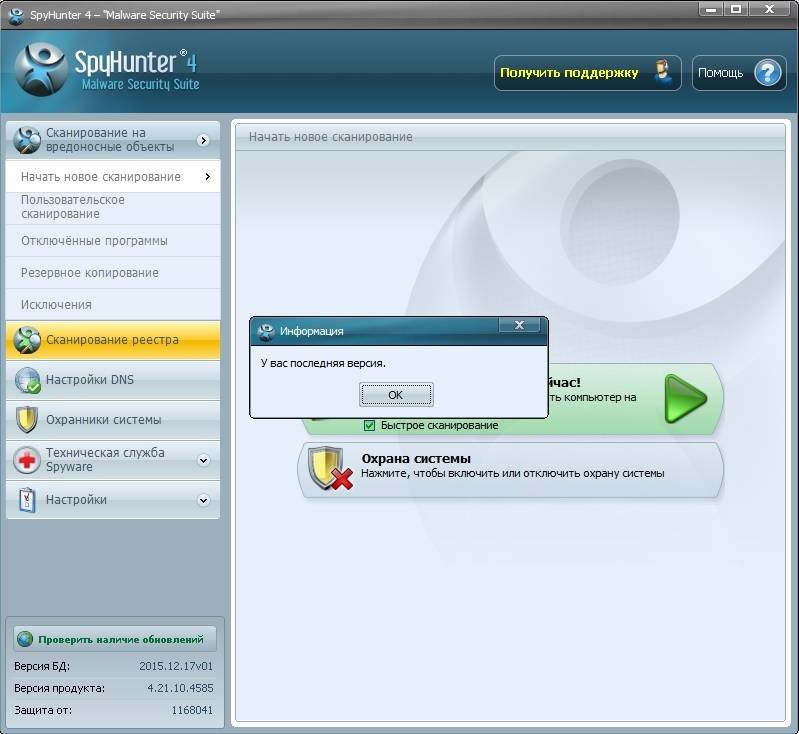Image resolution: width=799 pixels, height=734 pixels.
Task: Click the blue question mark help icon
Action: point(767,73)
